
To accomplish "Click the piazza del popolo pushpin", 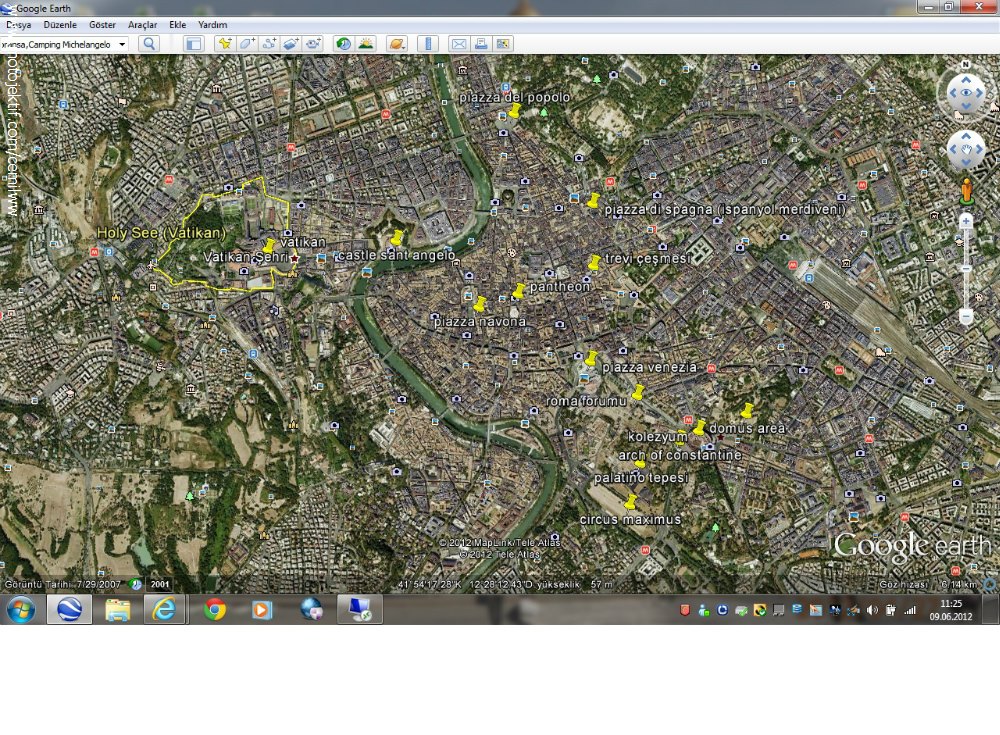I will [x=514, y=111].
